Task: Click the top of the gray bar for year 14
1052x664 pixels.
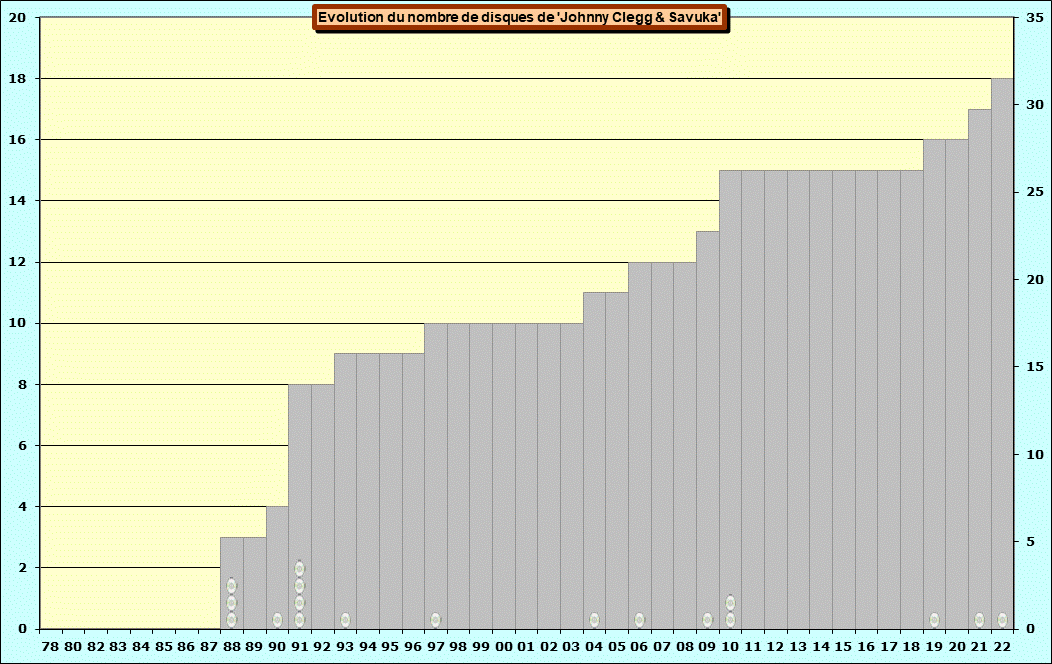Action: coord(820,172)
